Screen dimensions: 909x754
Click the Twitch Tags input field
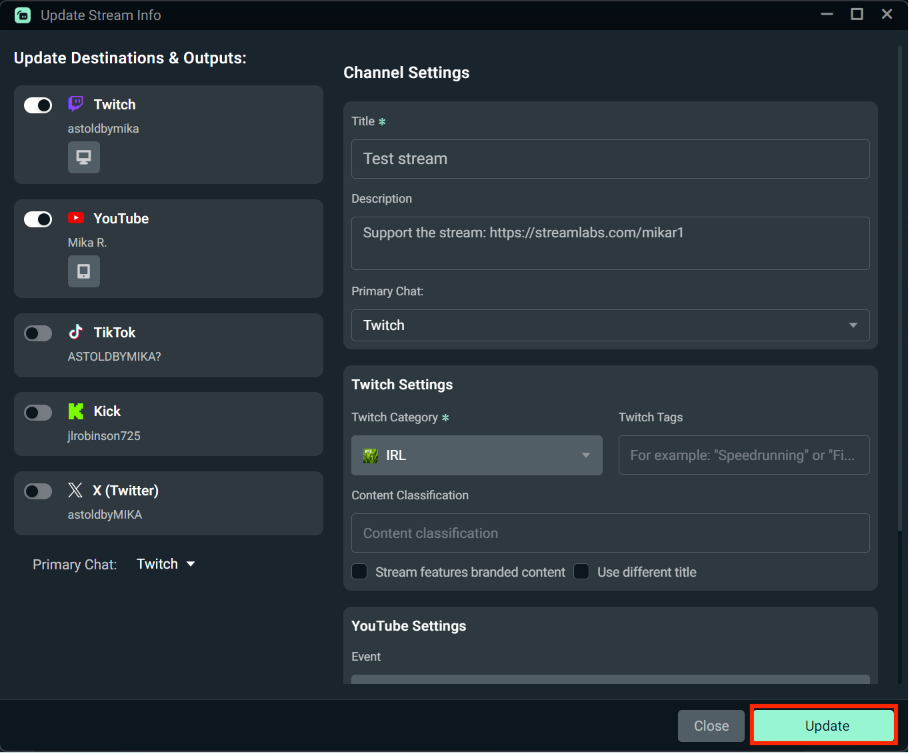coord(744,456)
